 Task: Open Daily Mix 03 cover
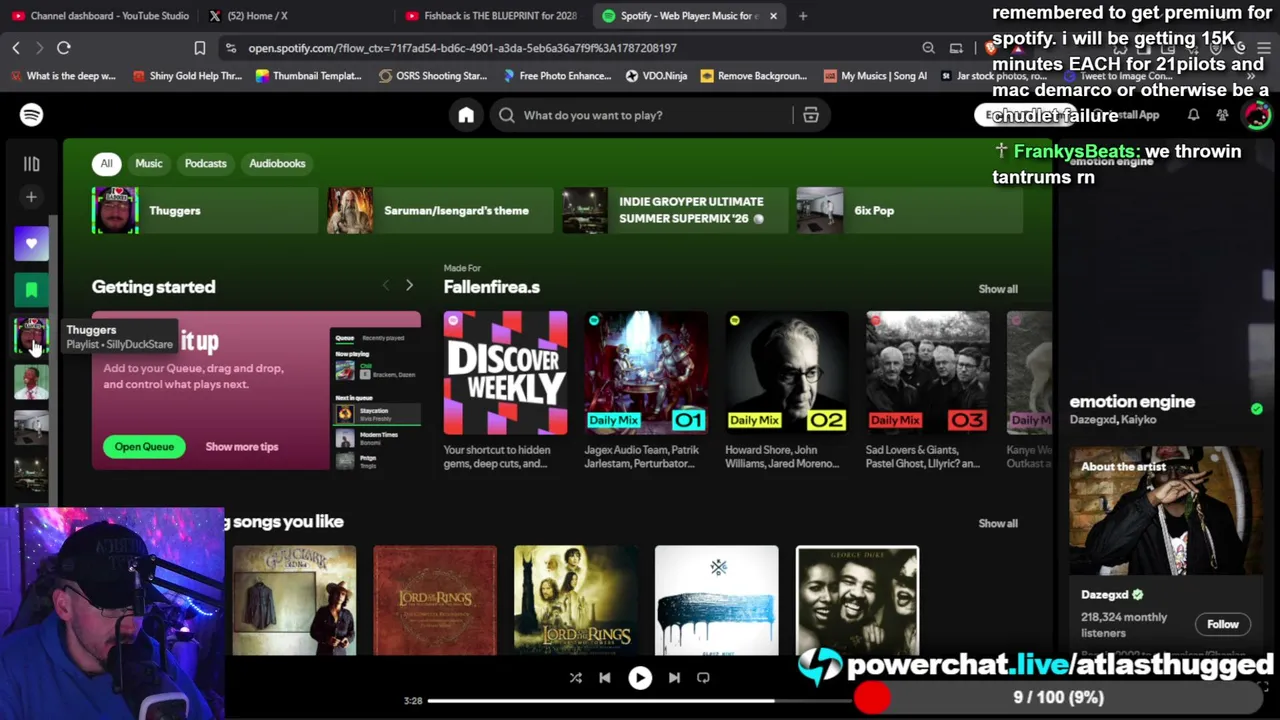pyautogui.click(x=928, y=373)
